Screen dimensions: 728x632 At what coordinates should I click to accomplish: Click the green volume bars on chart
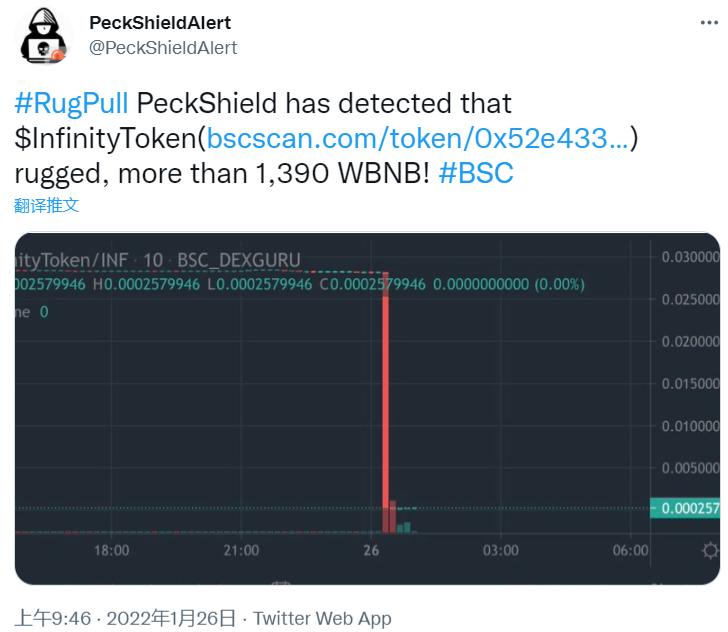[403, 526]
